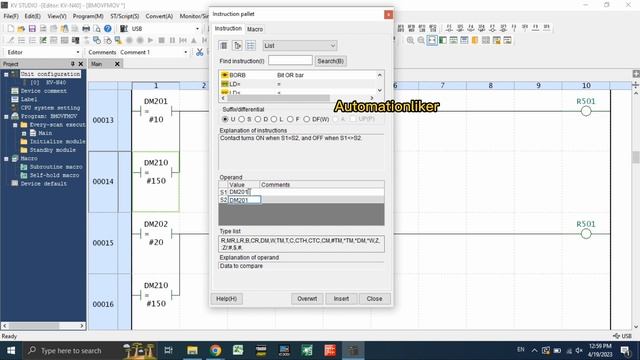The height and width of the screenshot is (360, 640).
Task: Open the View(V) menu
Action: pos(57,16)
